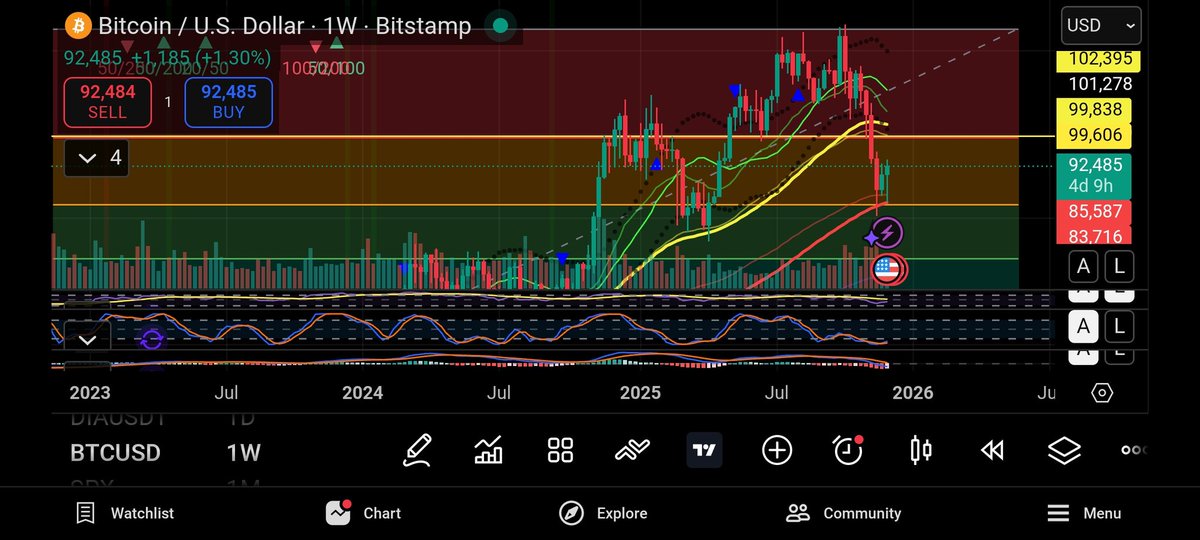Viewport: 1200px width, 540px height.
Task: Tap the 2025 label on time axis
Action: coord(640,393)
